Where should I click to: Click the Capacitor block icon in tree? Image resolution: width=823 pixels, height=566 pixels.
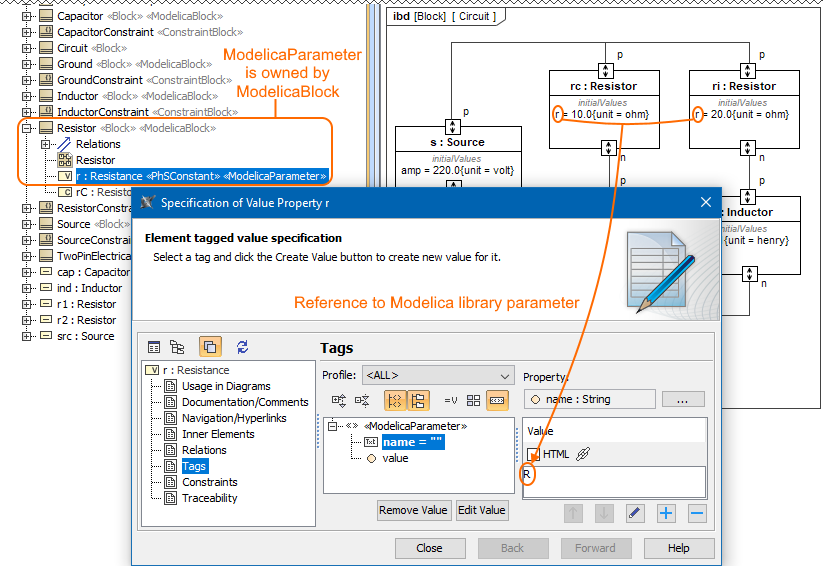46,16
